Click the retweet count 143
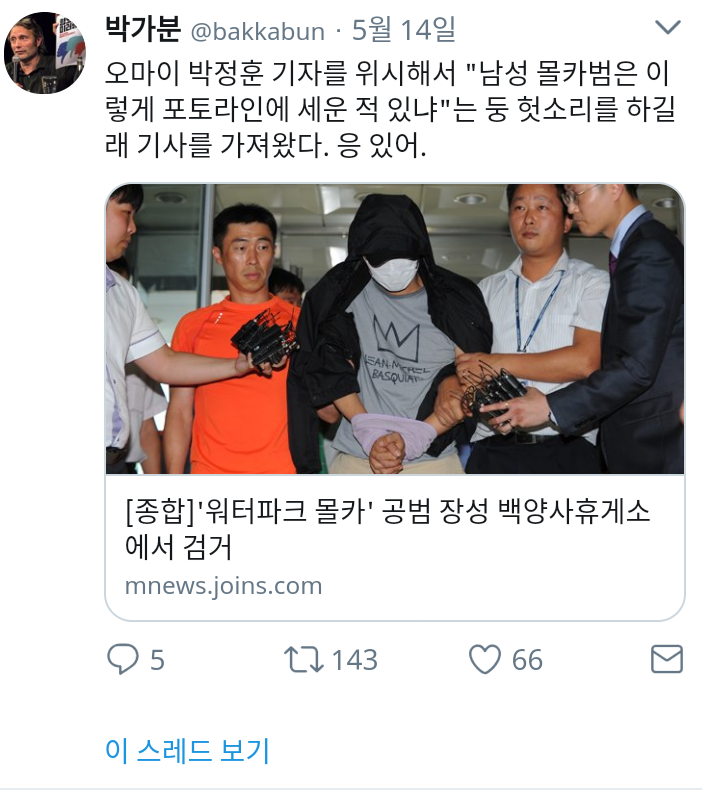 [x=355, y=660]
